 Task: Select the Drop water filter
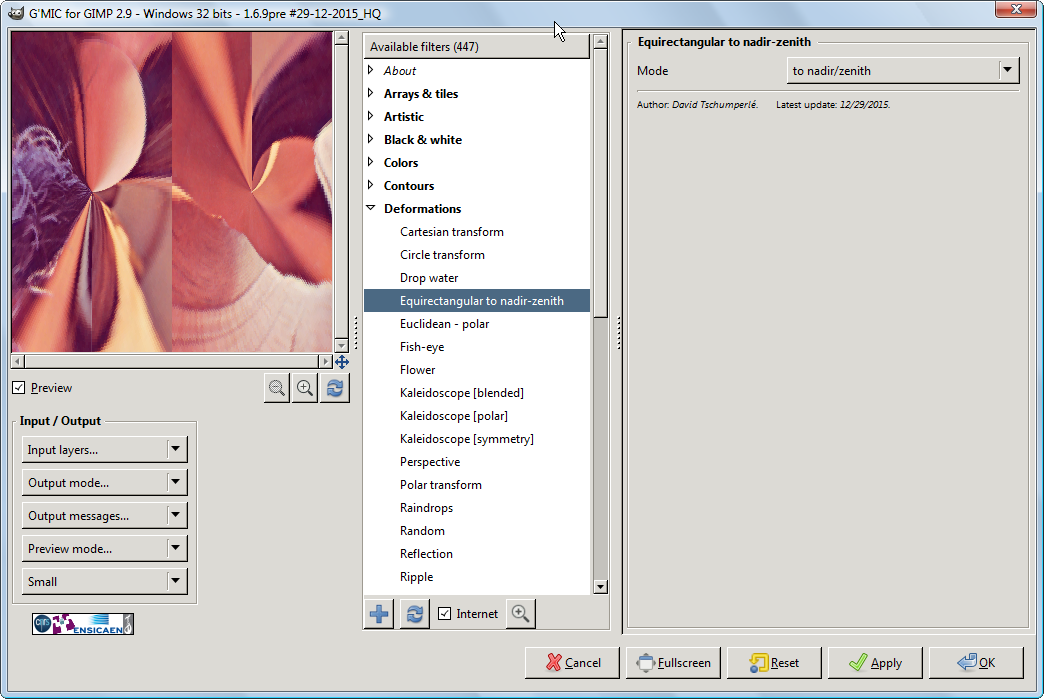pos(477,278)
